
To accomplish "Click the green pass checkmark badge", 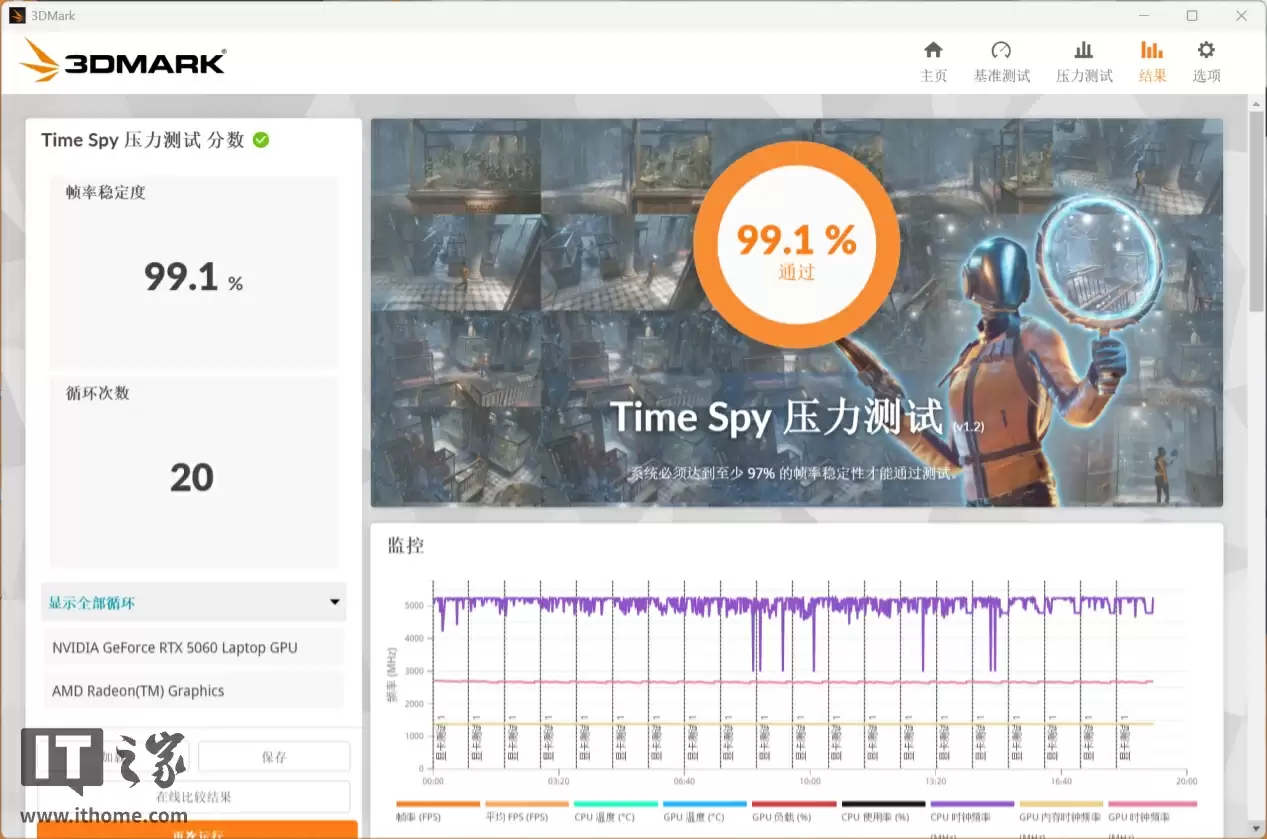I will pyautogui.click(x=260, y=140).
